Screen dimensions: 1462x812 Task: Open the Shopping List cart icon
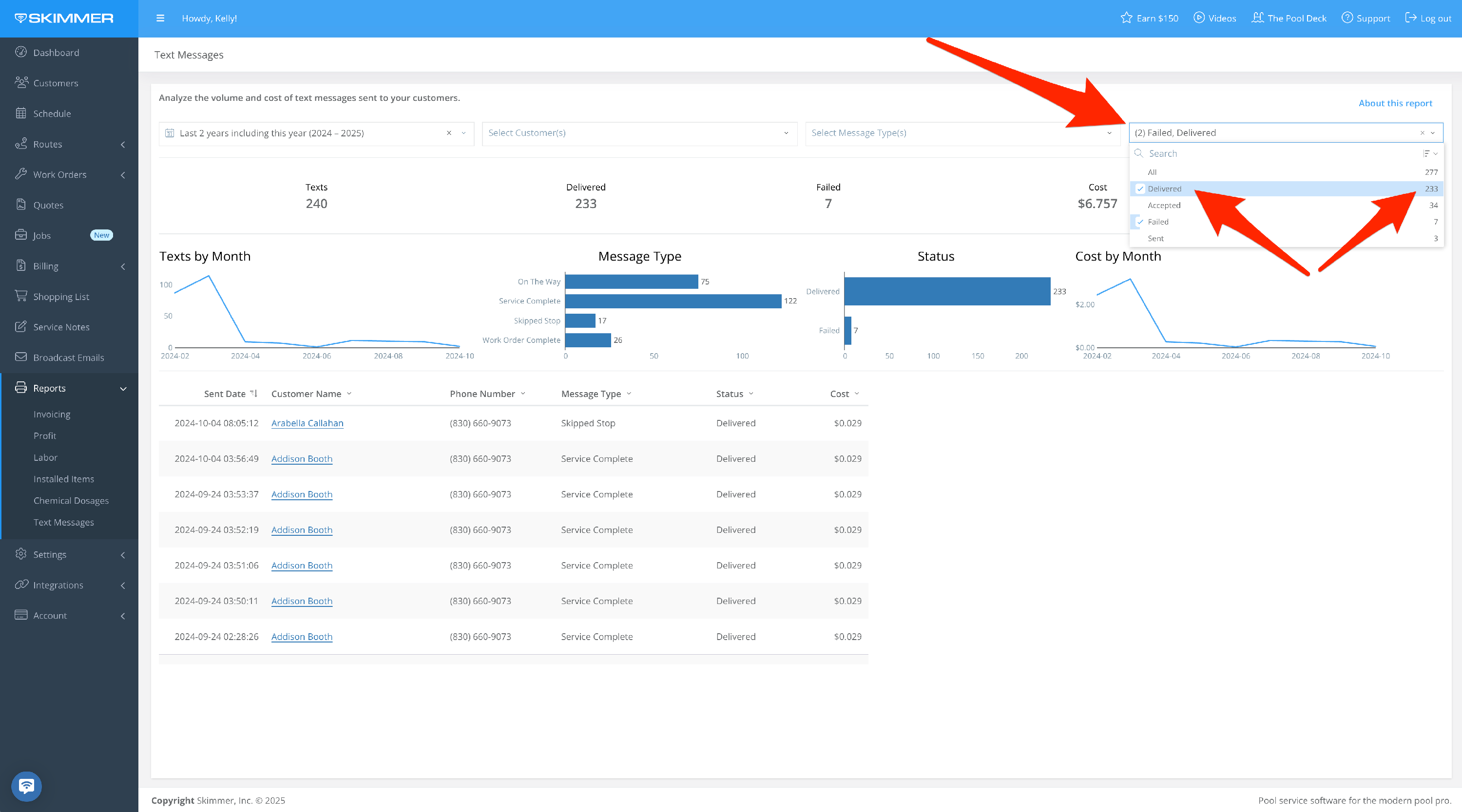click(21, 296)
